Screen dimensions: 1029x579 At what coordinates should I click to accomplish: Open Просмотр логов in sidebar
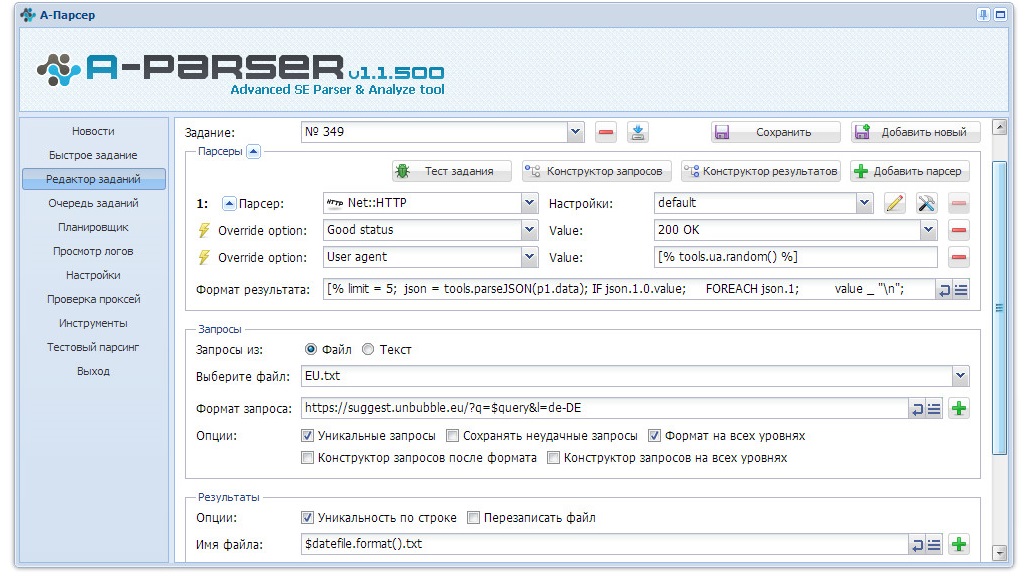93,251
